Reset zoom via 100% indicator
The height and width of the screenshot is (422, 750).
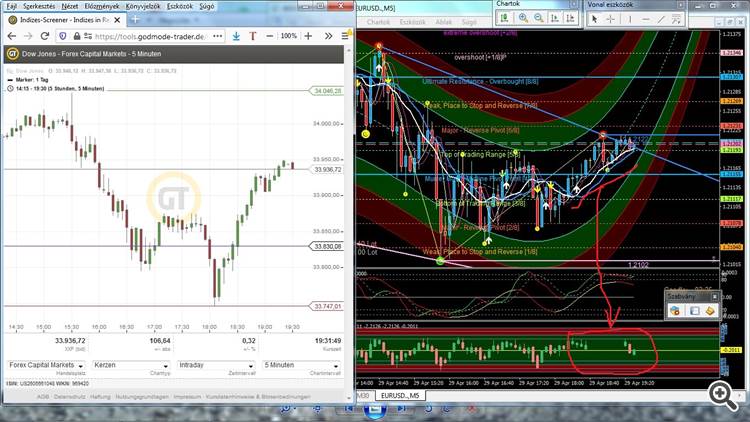[289, 36]
